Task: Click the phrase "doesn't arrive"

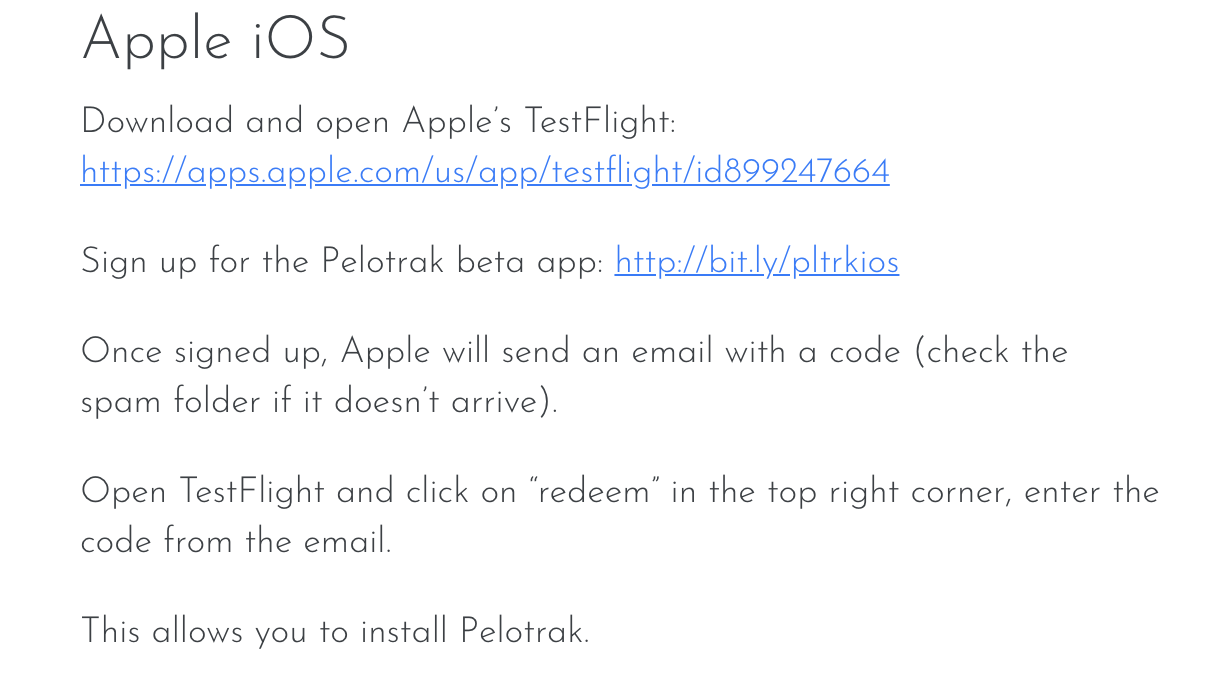Action: (x=440, y=402)
